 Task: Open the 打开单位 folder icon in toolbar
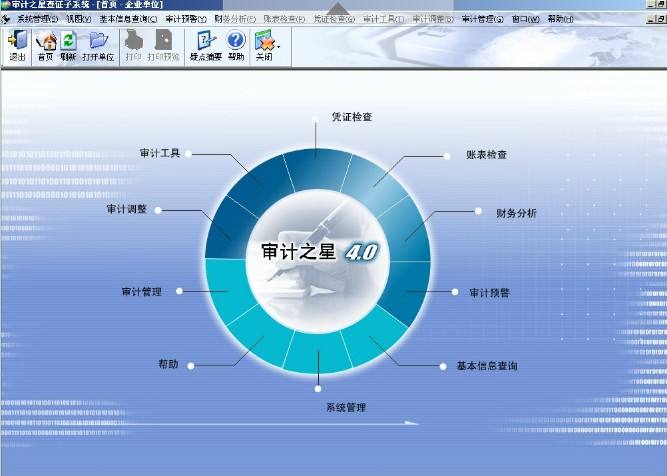click(x=97, y=46)
